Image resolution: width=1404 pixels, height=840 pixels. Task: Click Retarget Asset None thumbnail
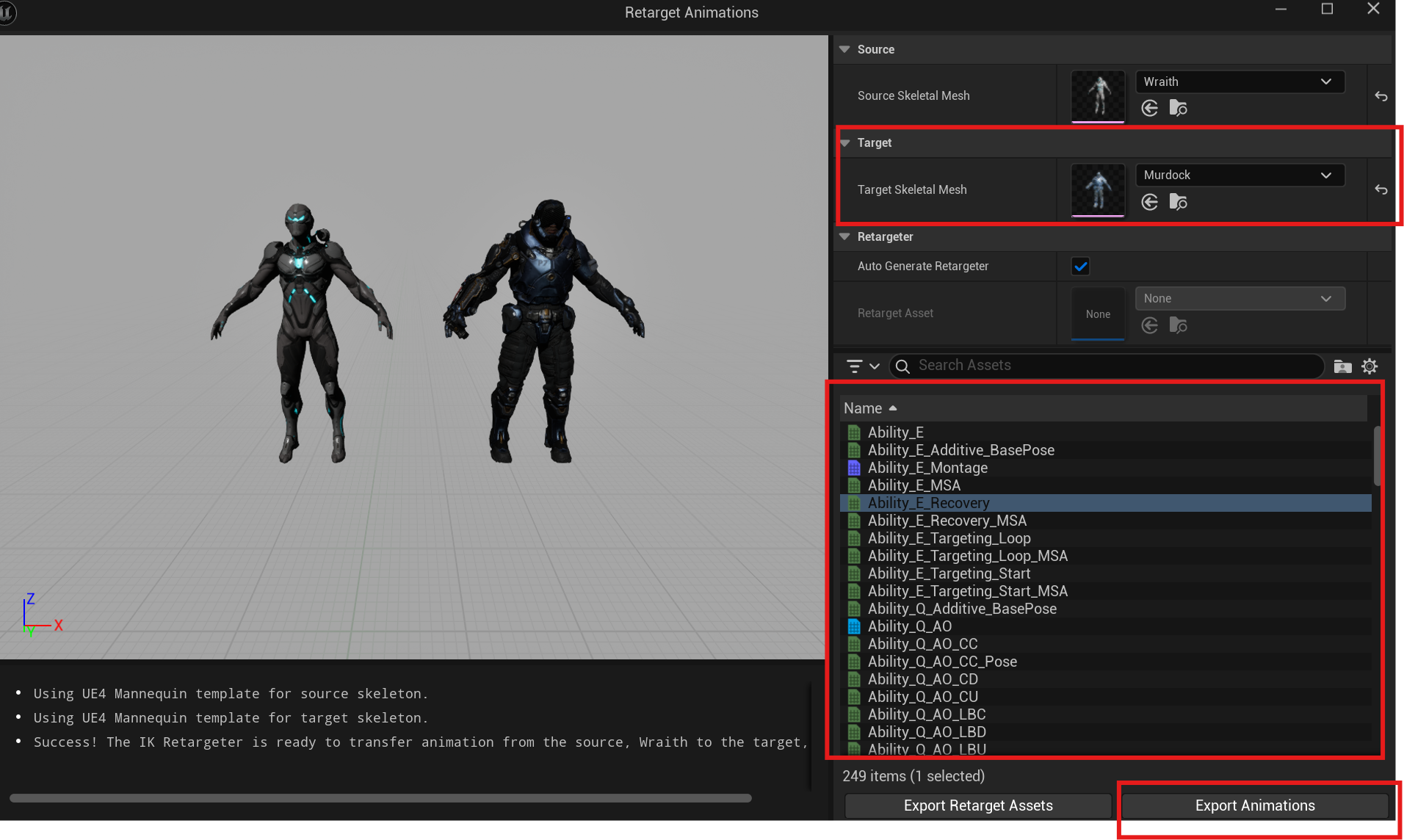point(1098,314)
